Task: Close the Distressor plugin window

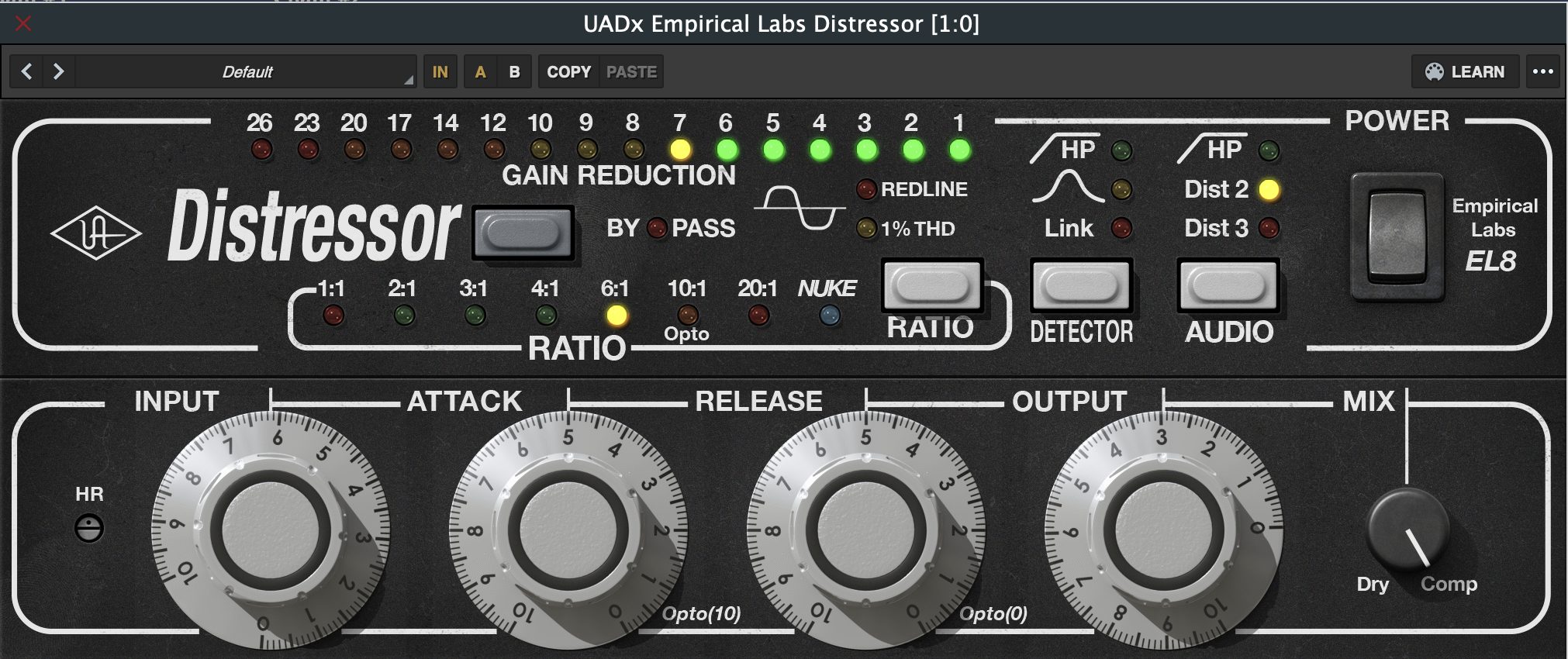Action: (23, 24)
